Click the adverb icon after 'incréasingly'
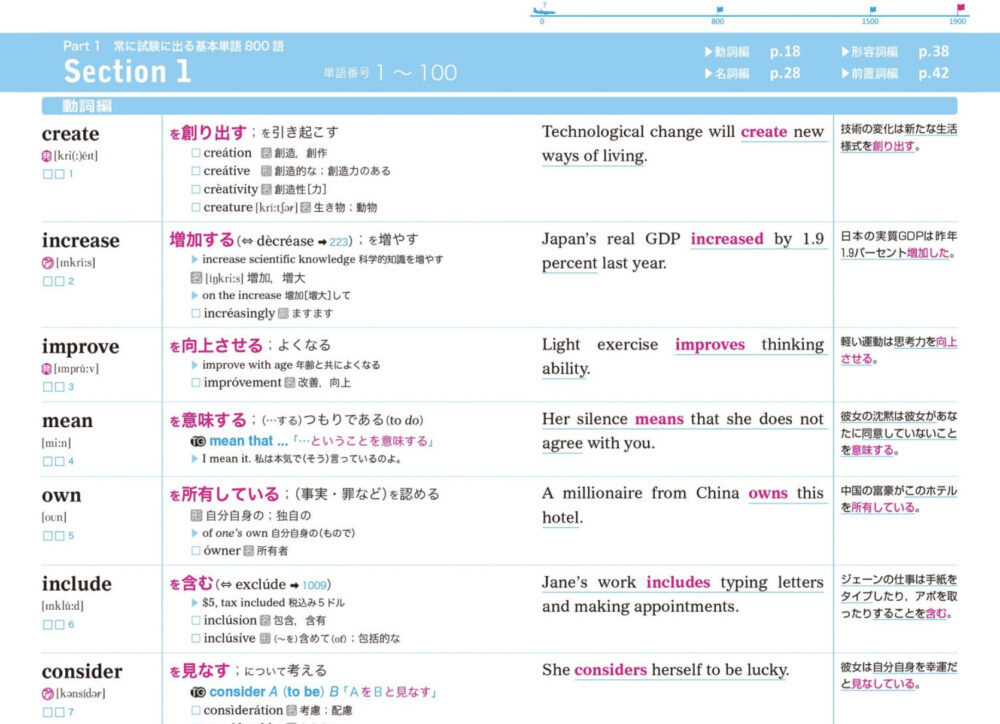The image size is (1000, 724). 283,313
